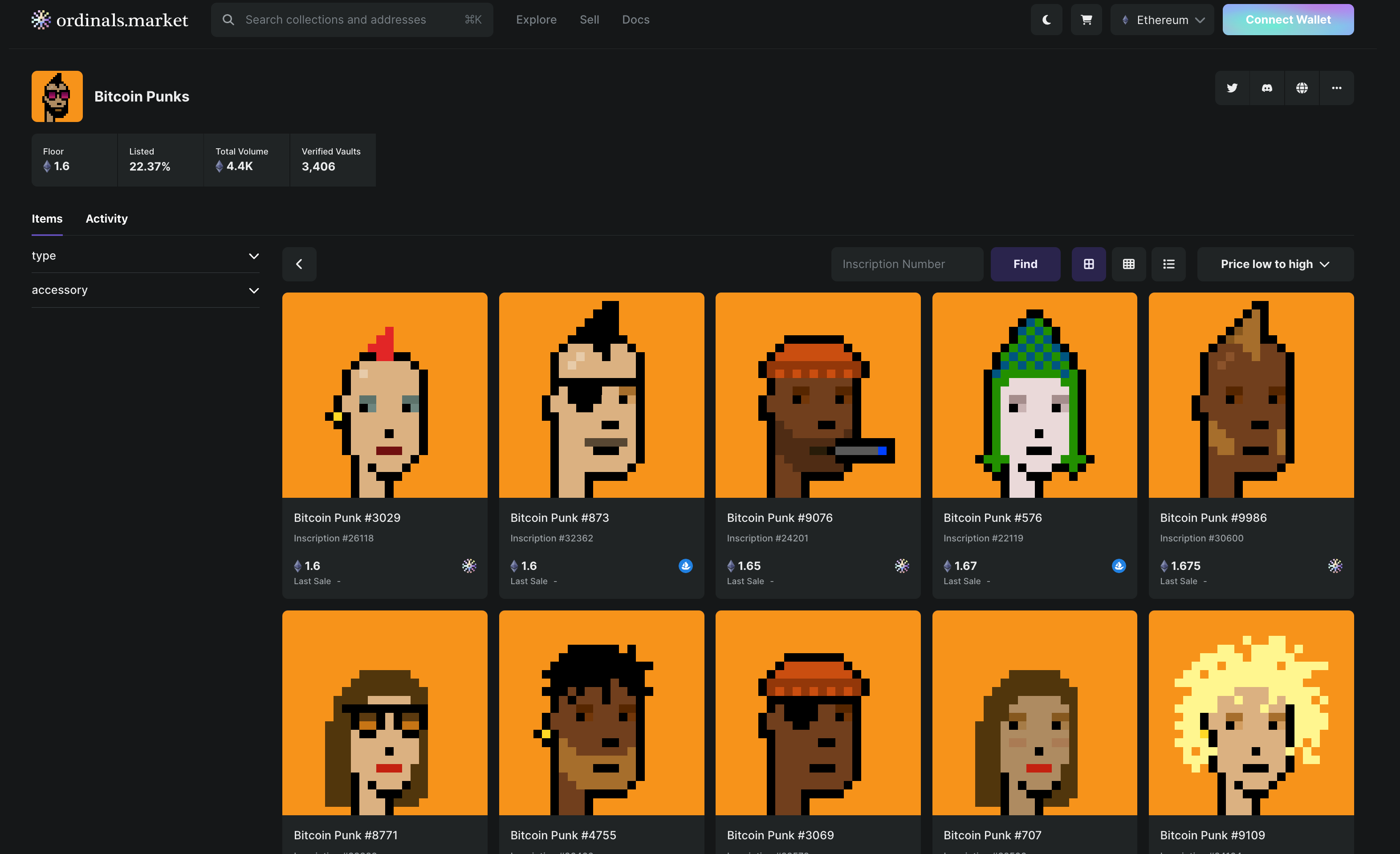Open Bitcoin Punk #9986 image
1400x854 pixels.
[1251, 395]
